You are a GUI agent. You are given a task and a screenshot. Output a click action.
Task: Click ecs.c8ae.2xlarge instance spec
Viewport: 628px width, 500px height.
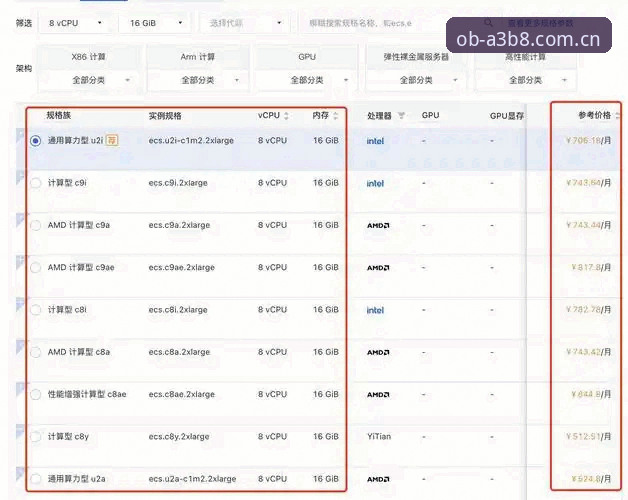[181, 395]
